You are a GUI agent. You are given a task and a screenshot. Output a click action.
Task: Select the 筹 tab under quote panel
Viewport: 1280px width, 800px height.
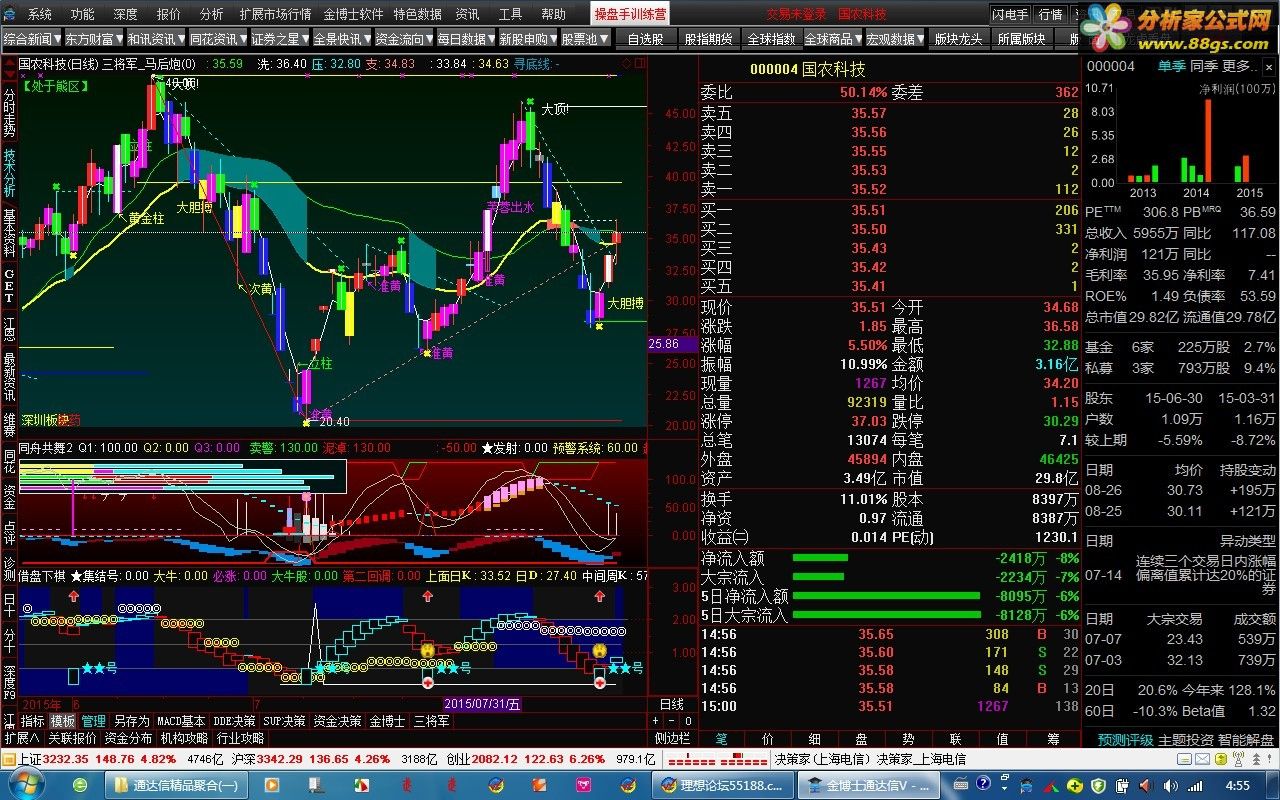point(1053,739)
